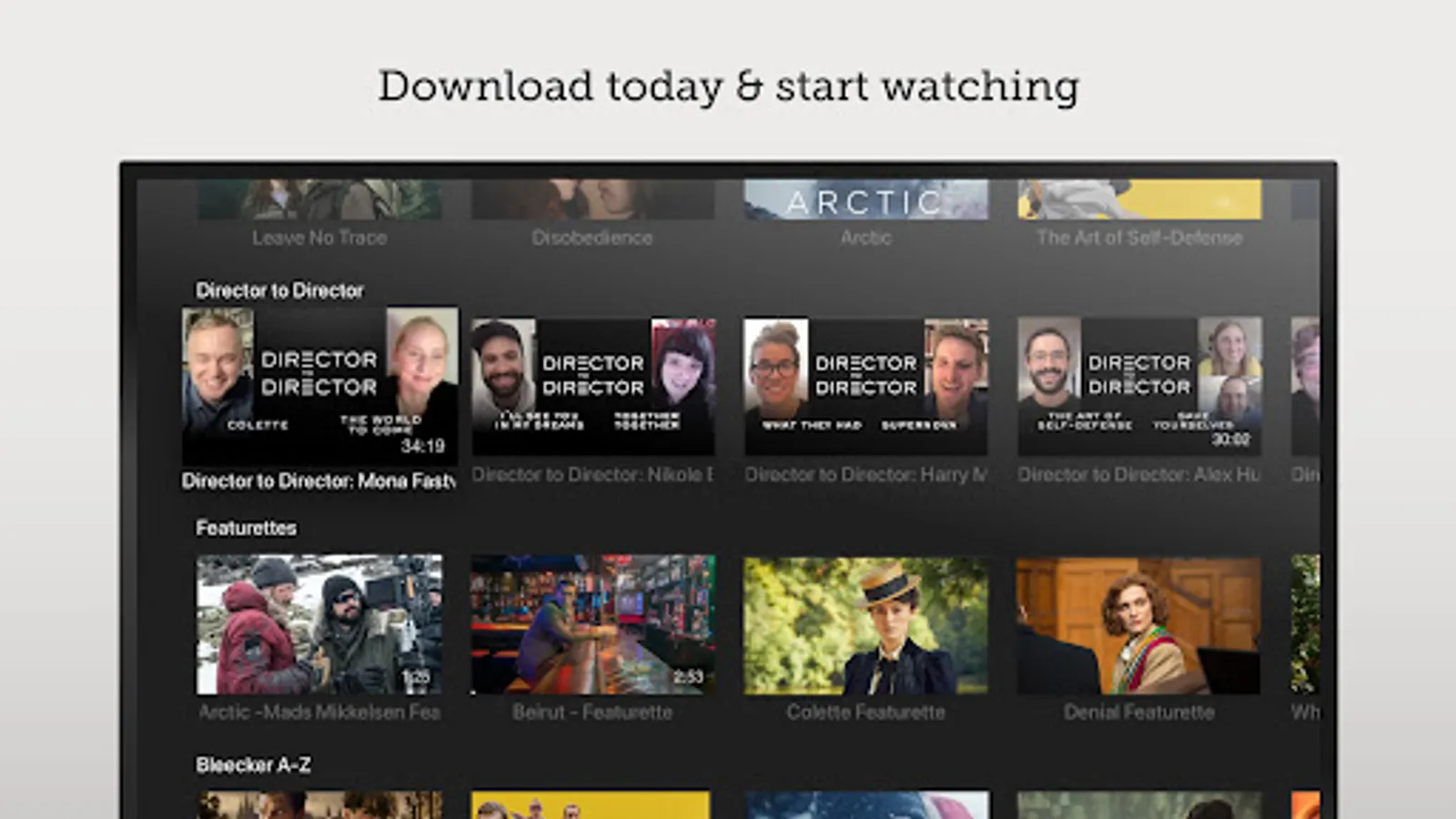Open The Art of Self-Defense yellow poster thumbnail
The height and width of the screenshot is (819, 1456).
tap(1139, 199)
